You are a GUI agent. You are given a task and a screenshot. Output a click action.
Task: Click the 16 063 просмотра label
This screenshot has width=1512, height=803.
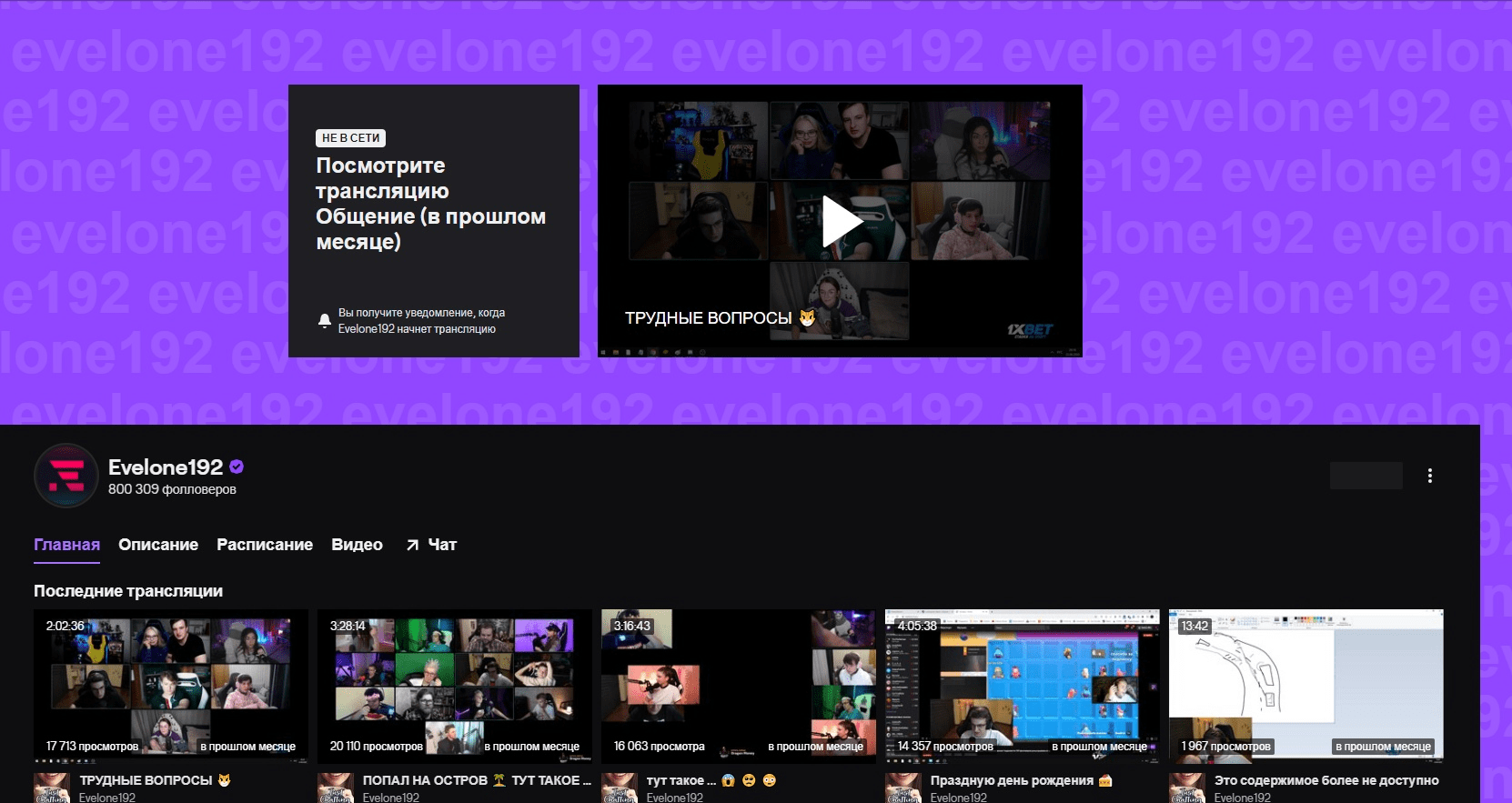click(659, 747)
